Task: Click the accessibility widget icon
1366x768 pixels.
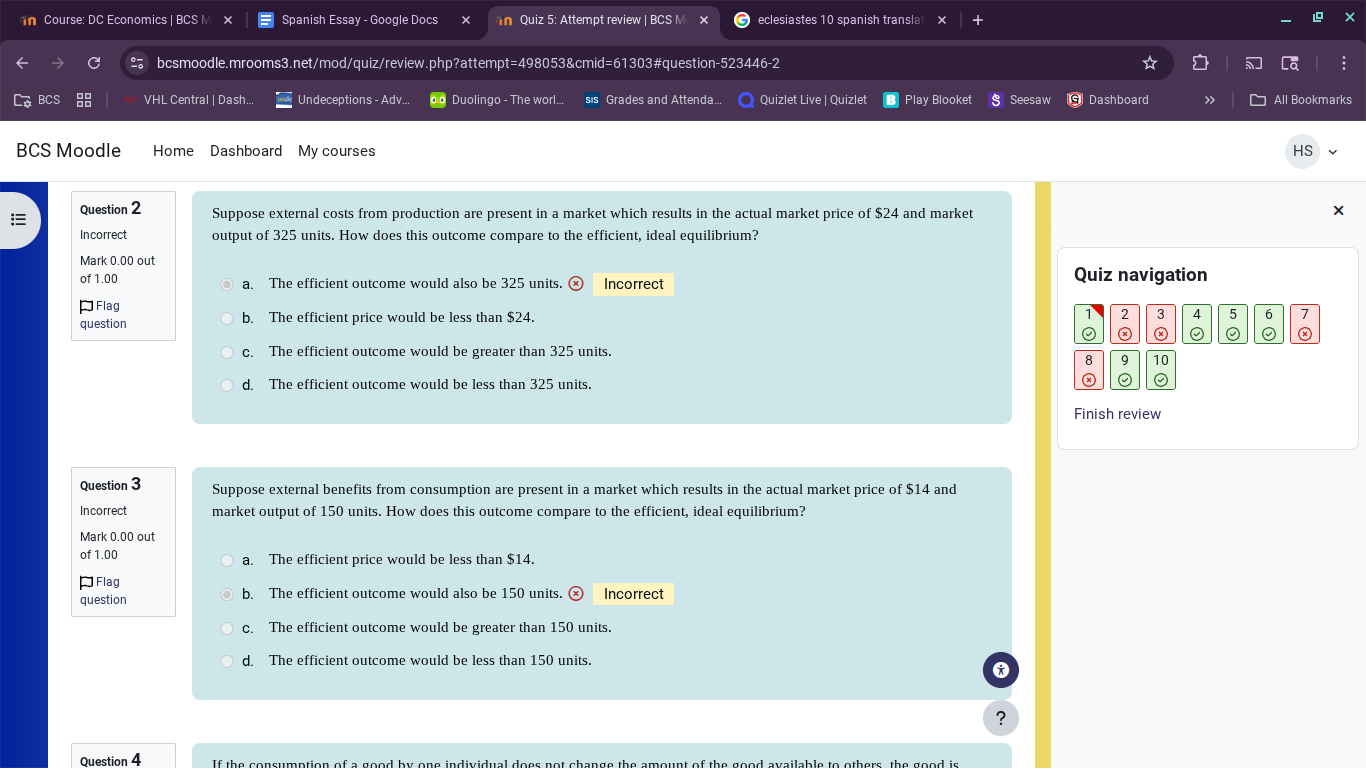Action: click(x=1000, y=670)
